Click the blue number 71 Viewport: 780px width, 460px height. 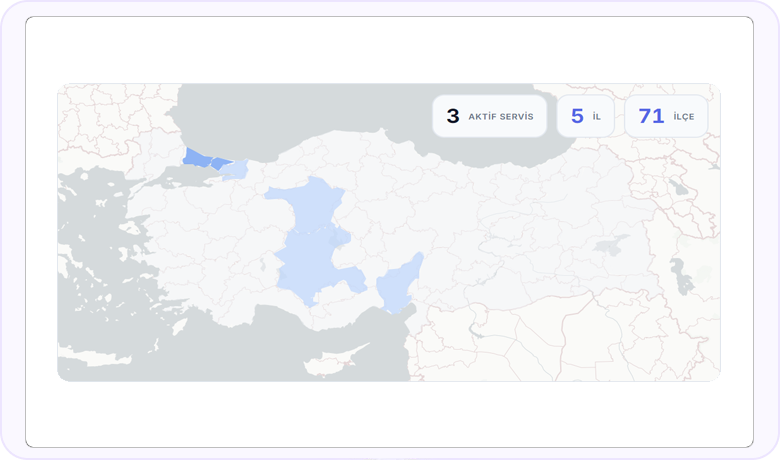(651, 116)
